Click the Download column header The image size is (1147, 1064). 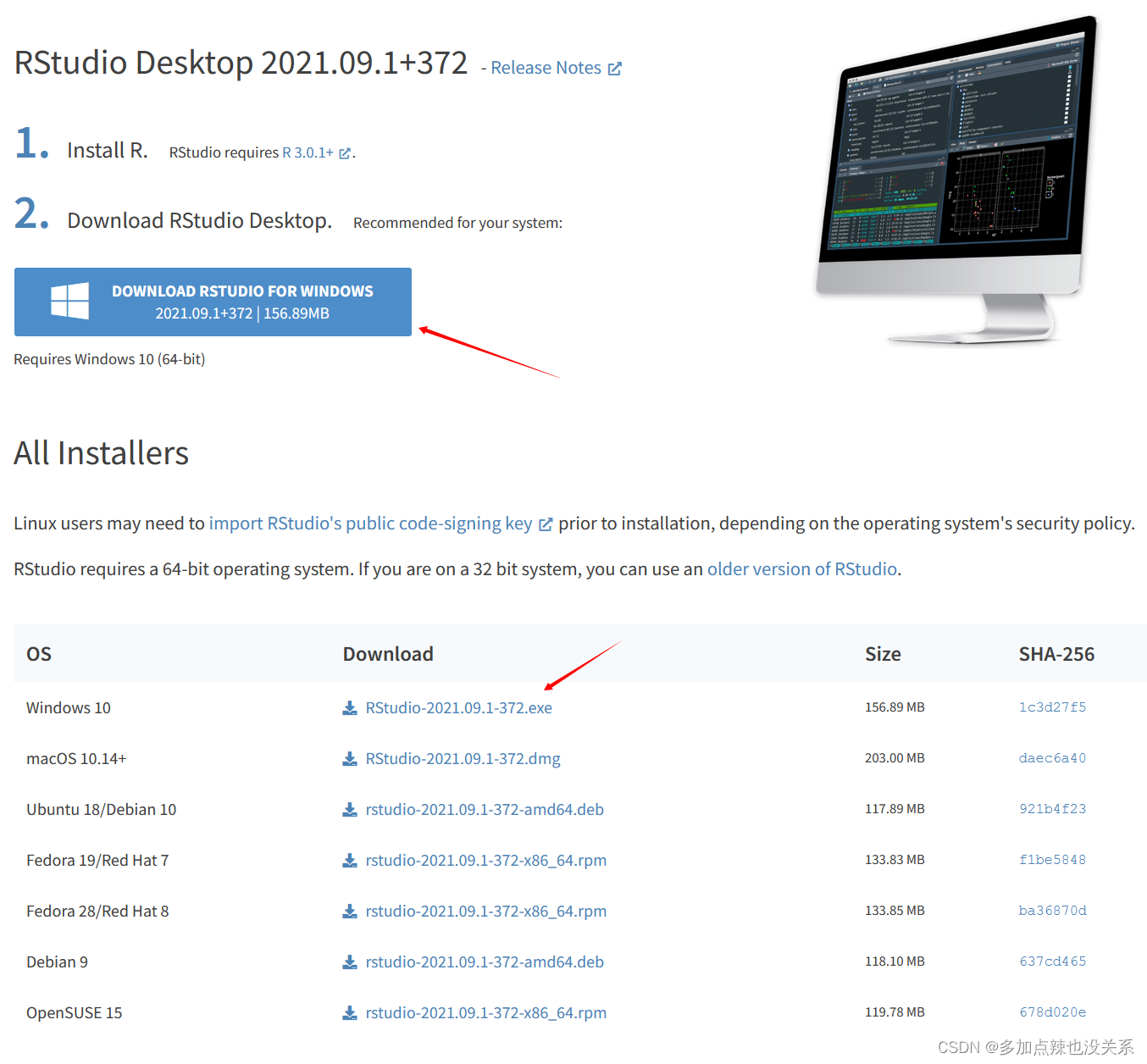[x=388, y=654]
